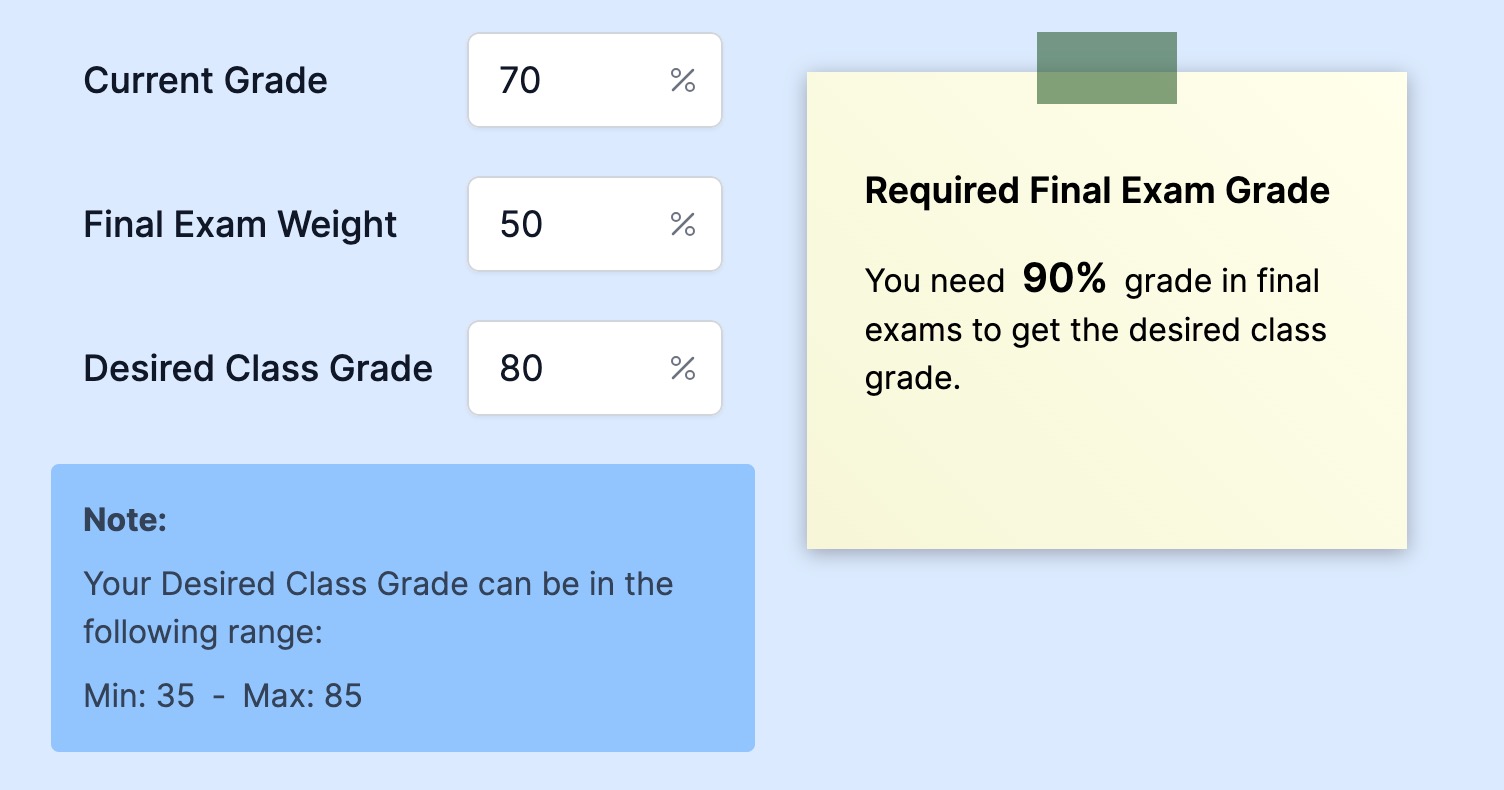The height and width of the screenshot is (790, 1504).
Task: Click the Final Exam Weight label
Action: tap(240, 224)
